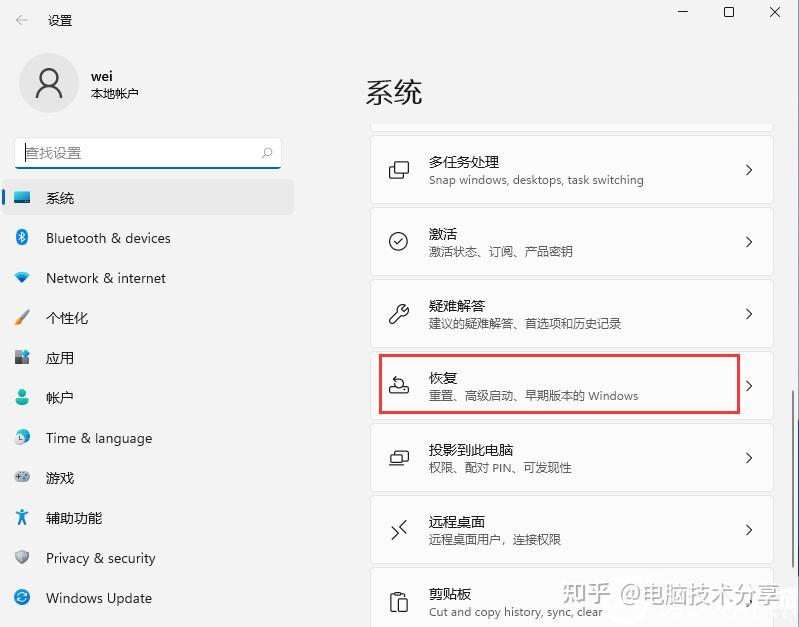The image size is (799, 627).
Task: Close the Settings window
Action: pyautogui.click(x=775, y=12)
